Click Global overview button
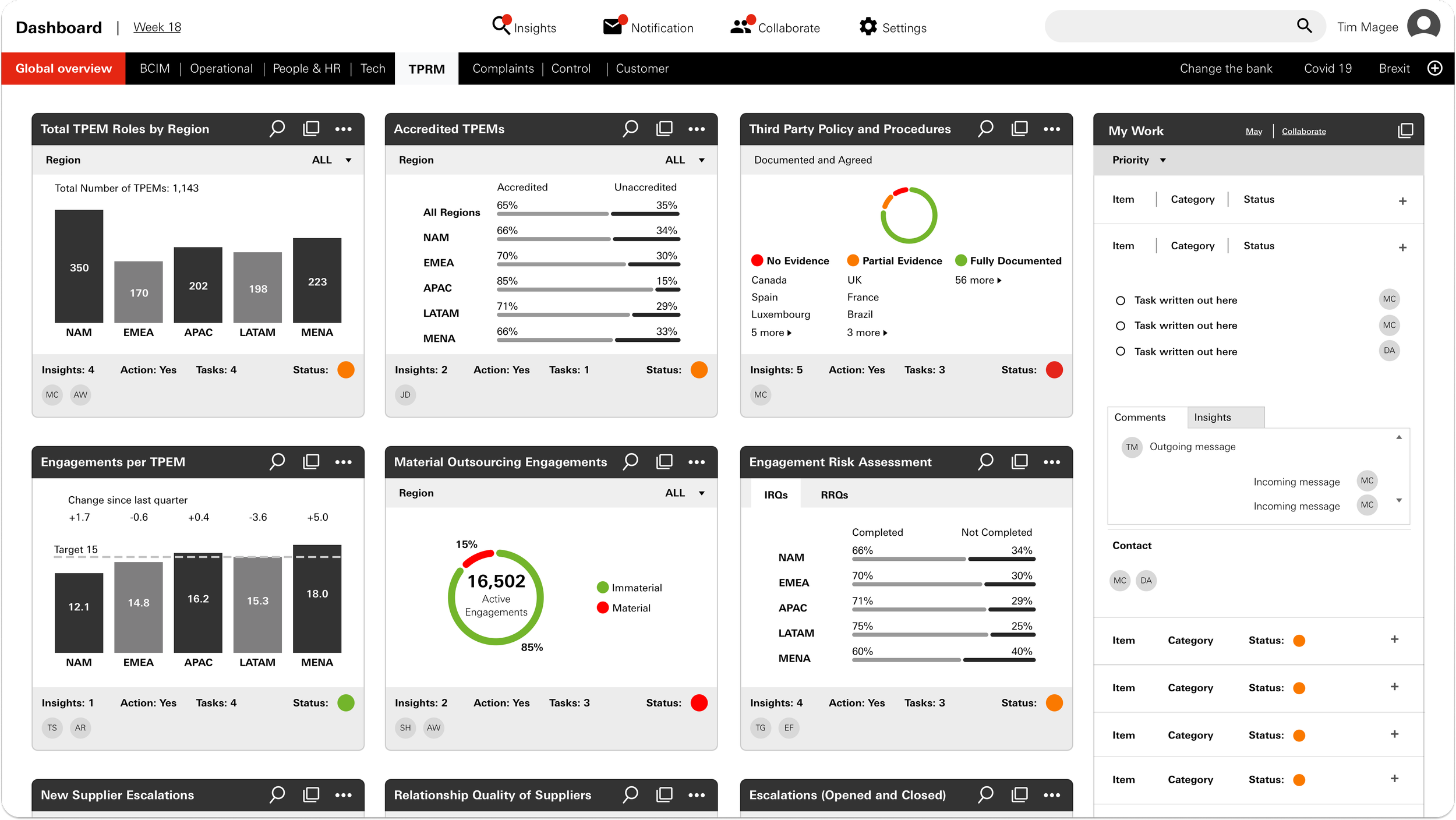The height and width of the screenshot is (820, 1456). (x=63, y=69)
